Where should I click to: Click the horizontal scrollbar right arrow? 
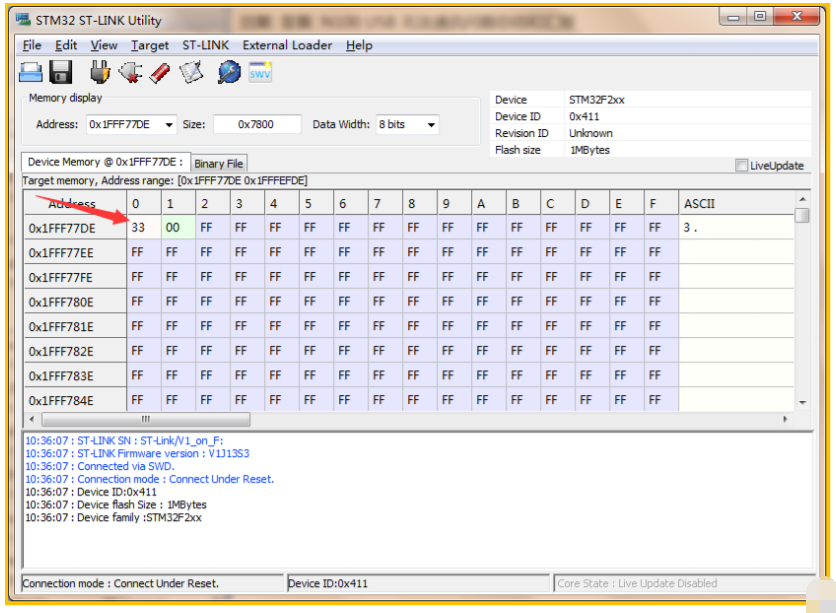785,420
